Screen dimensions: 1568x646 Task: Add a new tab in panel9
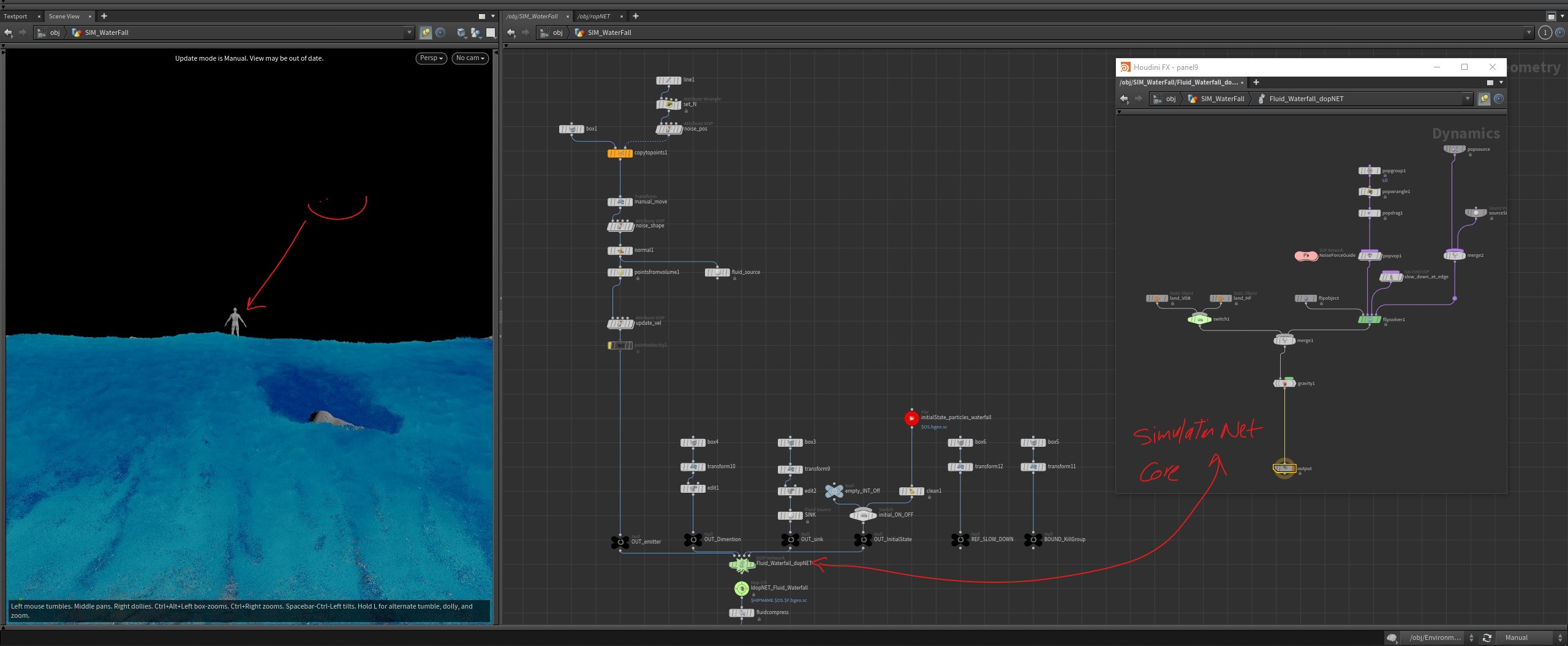(1256, 82)
